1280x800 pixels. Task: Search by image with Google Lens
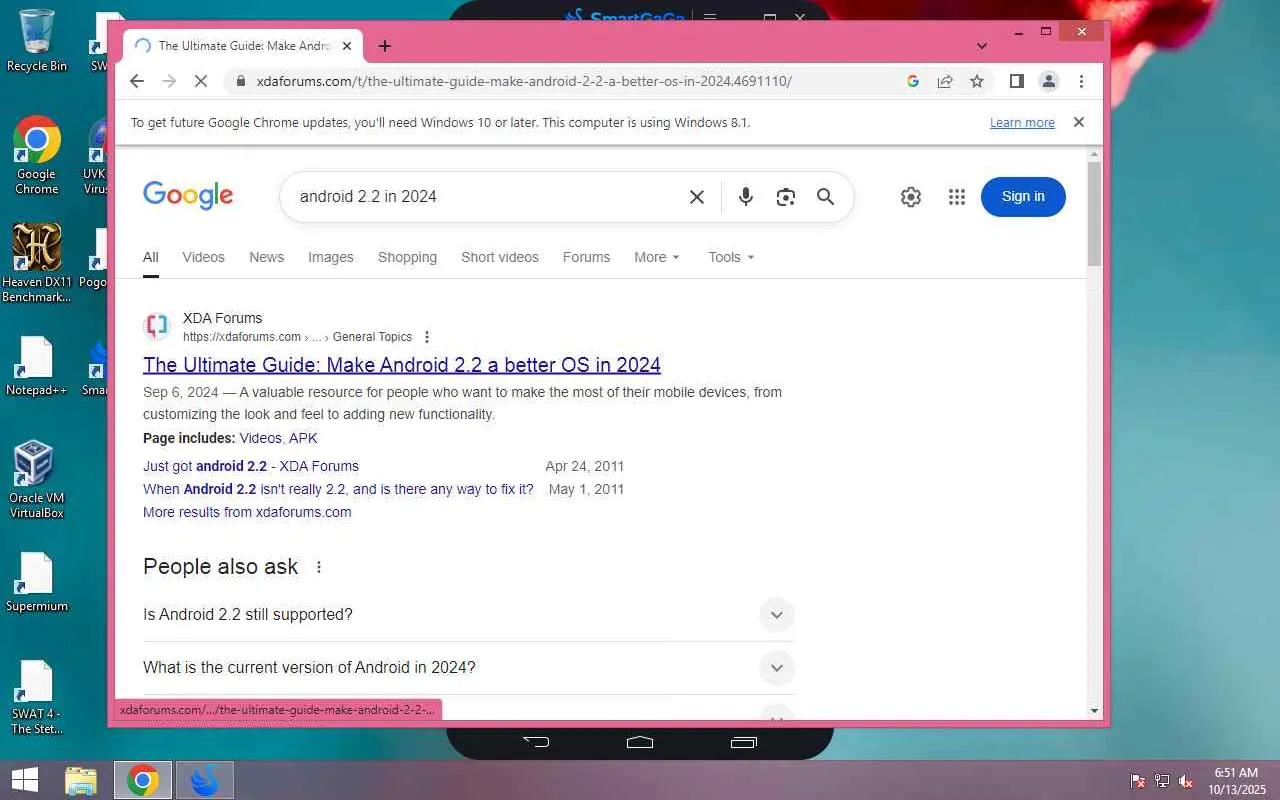pyautogui.click(x=786, y=197)
